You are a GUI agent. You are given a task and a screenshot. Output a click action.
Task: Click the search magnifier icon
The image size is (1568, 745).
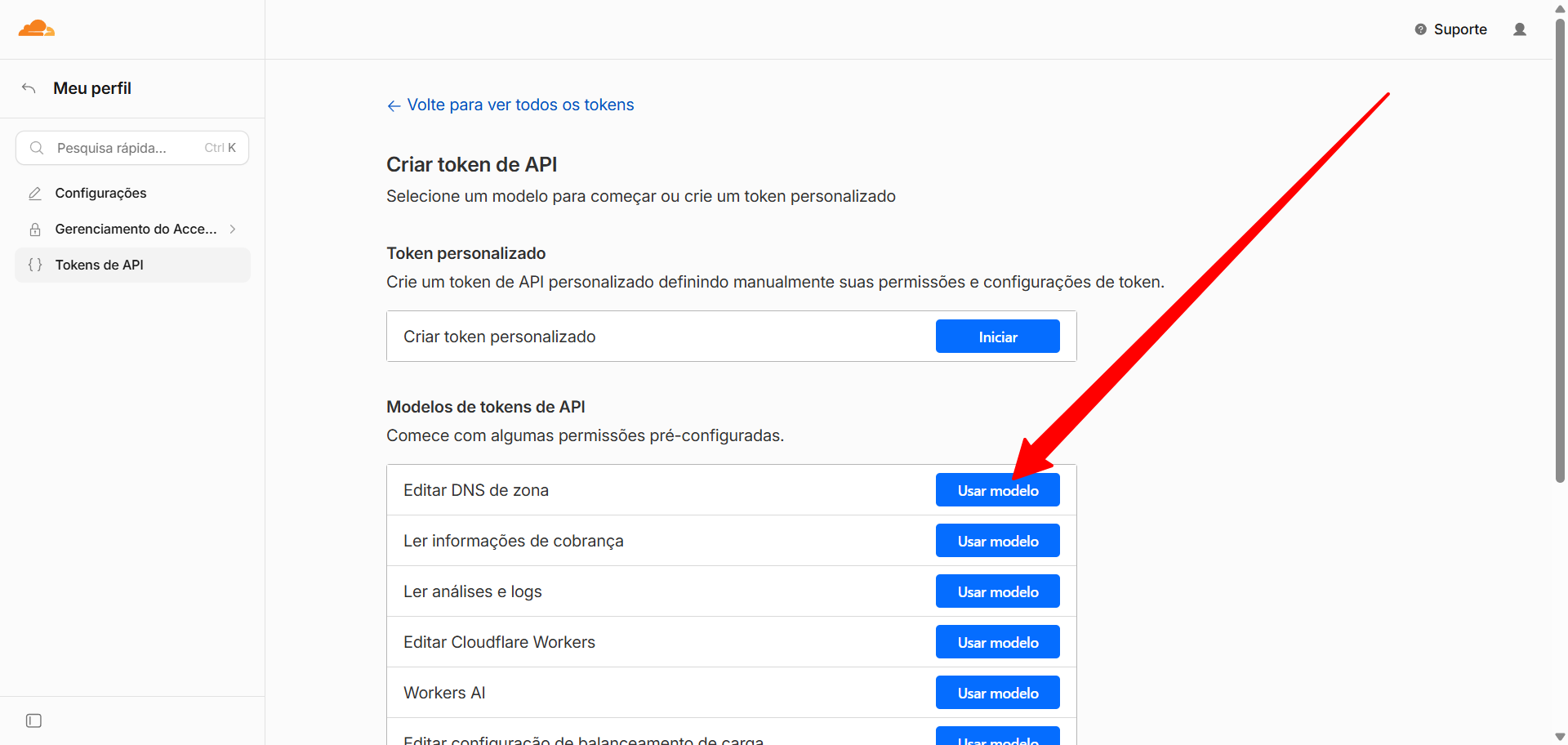pyautogui.click(x=37, y=148)
